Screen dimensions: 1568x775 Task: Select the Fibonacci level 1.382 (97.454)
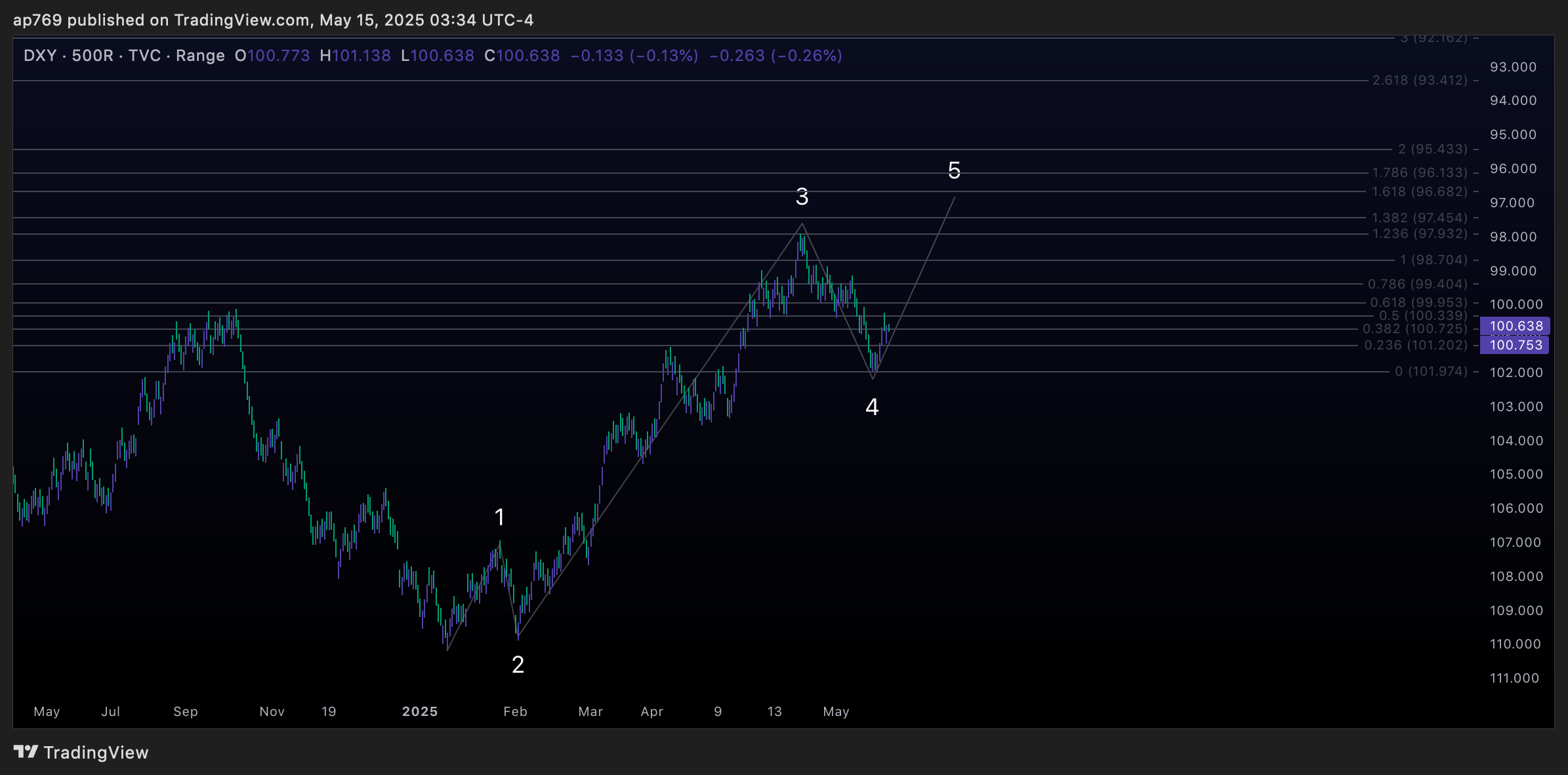click(x=1420, y=218)
